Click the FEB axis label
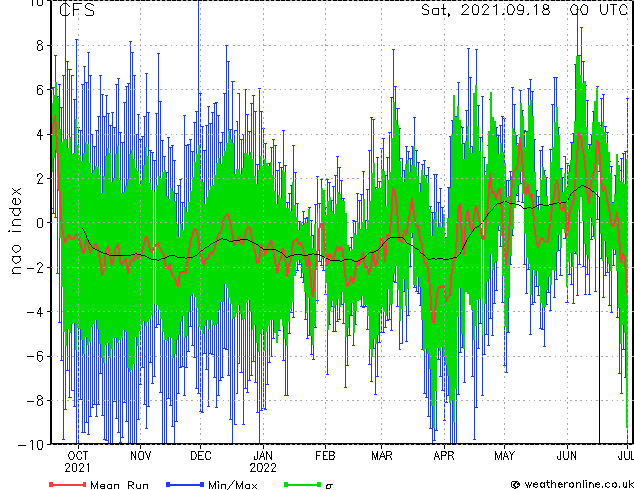The height and width of the screenshot is (490, 634). [325, 456]
